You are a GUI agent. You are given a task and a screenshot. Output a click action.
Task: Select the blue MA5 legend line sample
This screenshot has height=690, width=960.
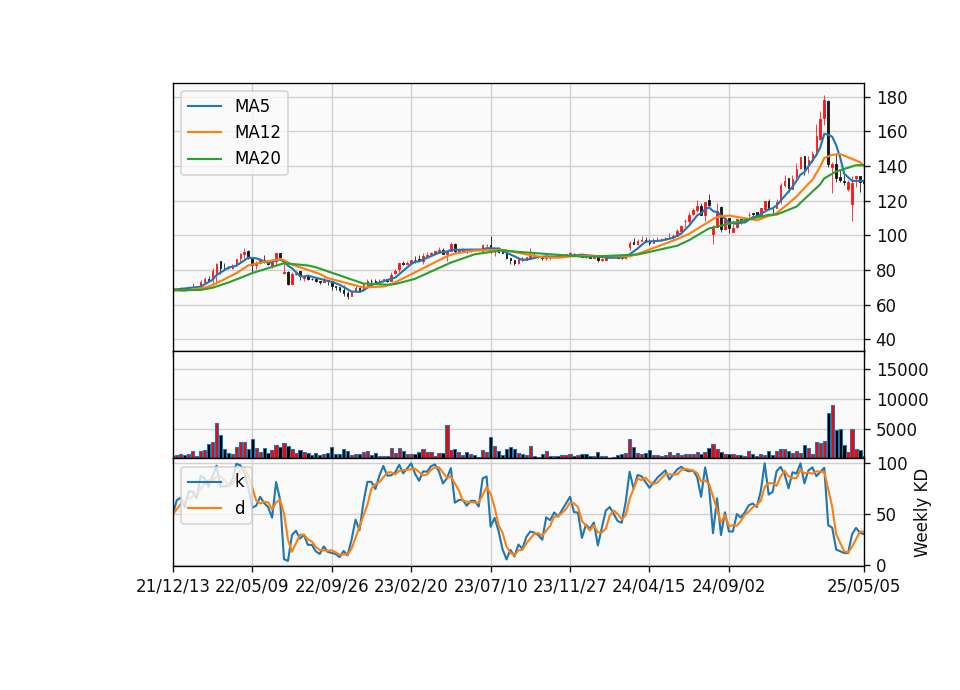204,106
